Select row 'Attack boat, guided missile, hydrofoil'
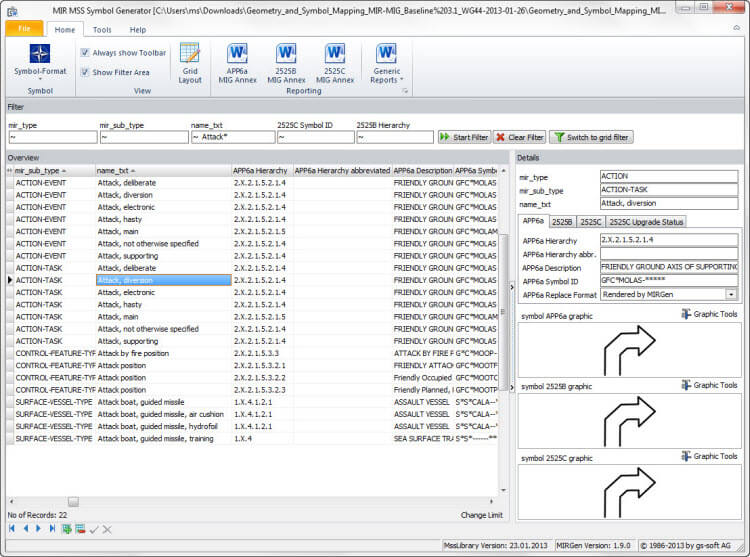This screenshot has width=750, height=557. 254,426
